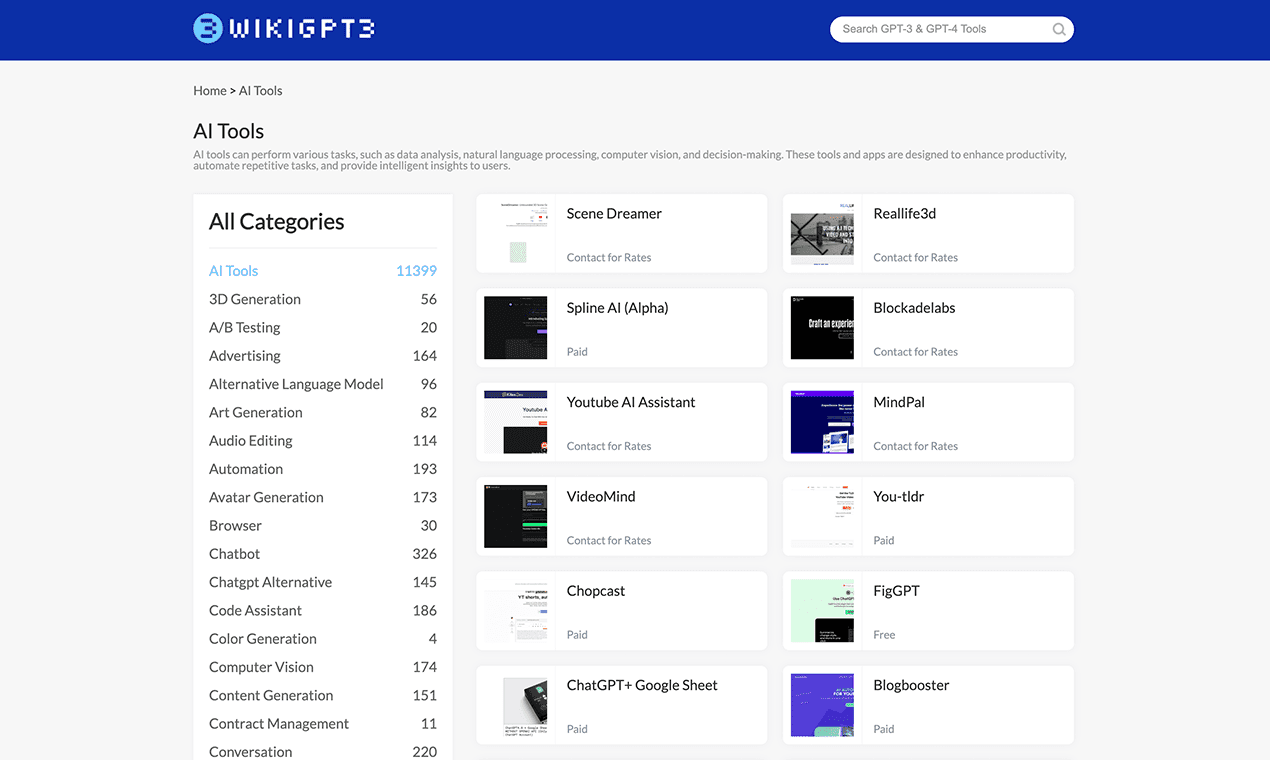The image size is (1270, 760).
Task: Open Spline AI (Alpha) thumbnail
Action: pos(516,328)
